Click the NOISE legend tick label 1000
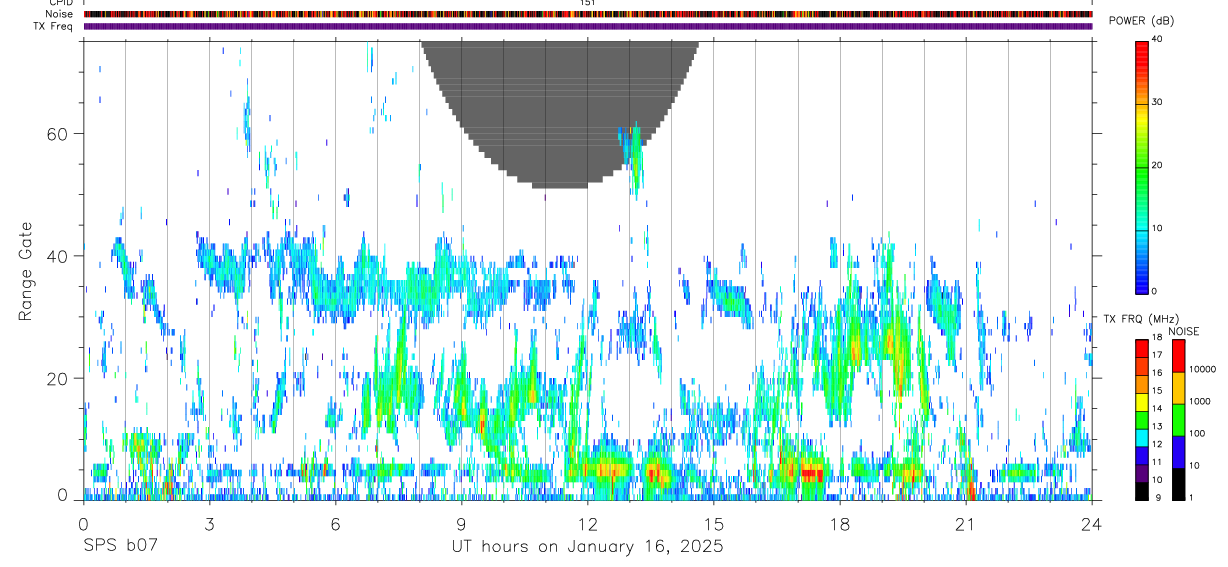The height and width of the screenshot is (567, 1228). coord(1200,401)
